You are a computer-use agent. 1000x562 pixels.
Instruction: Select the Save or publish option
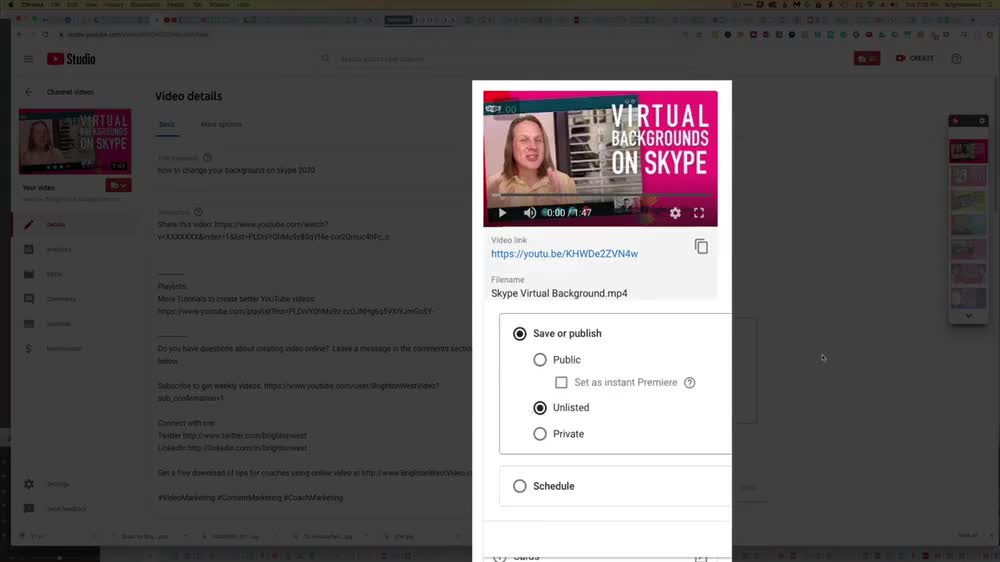coord(520,334)
